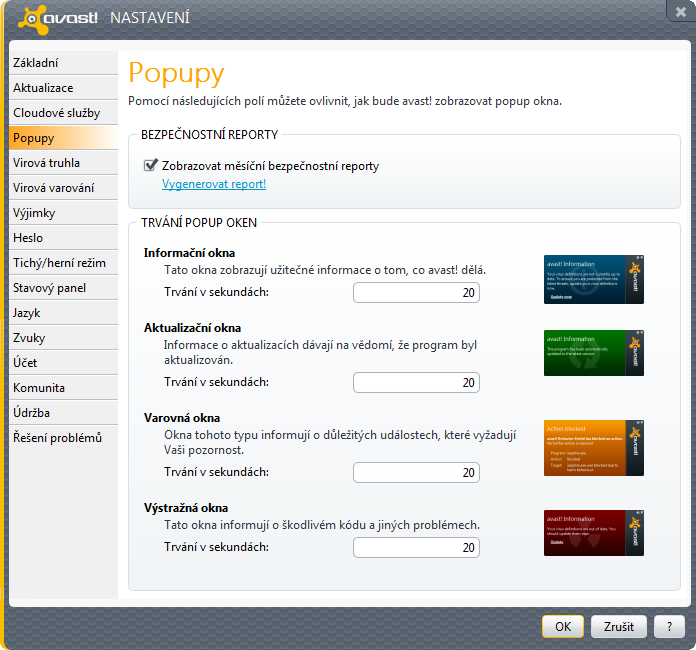Switch to Tichý/herní režim settings
Screen dimensions: 696x650
click(x=63, y=263)
